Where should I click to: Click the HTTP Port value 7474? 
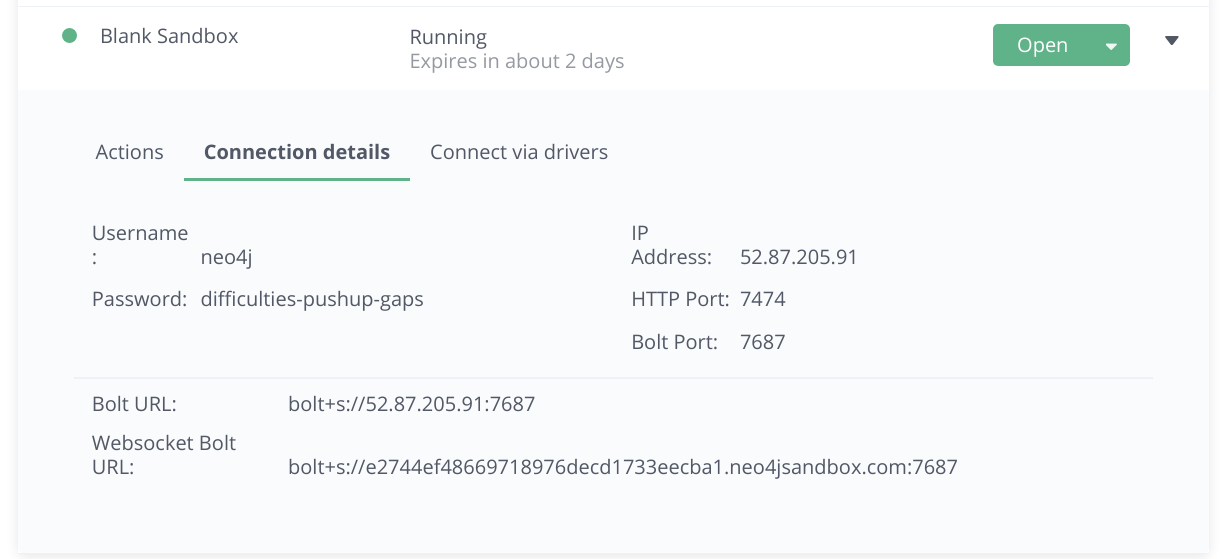pyautogui.click(x=762, y=299)
